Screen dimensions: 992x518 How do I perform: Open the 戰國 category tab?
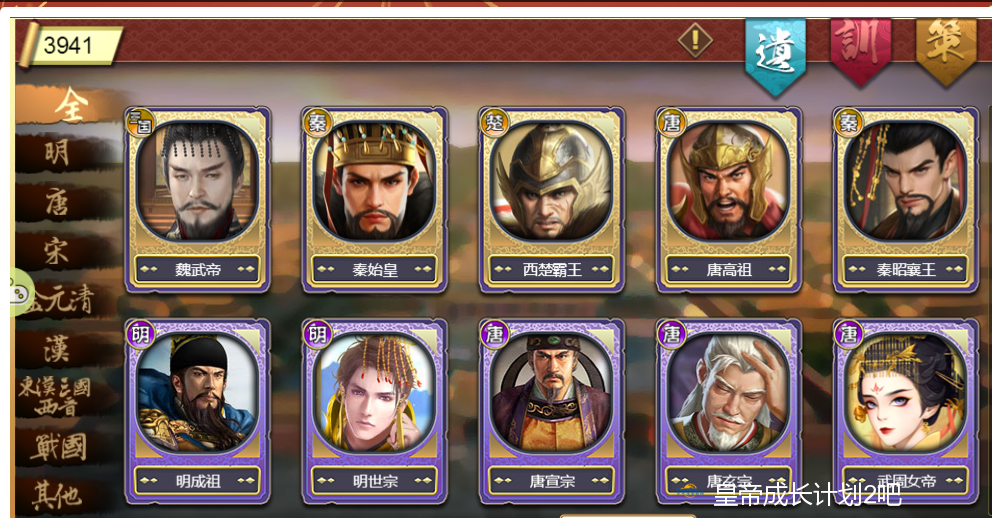[x=60, y=447]
